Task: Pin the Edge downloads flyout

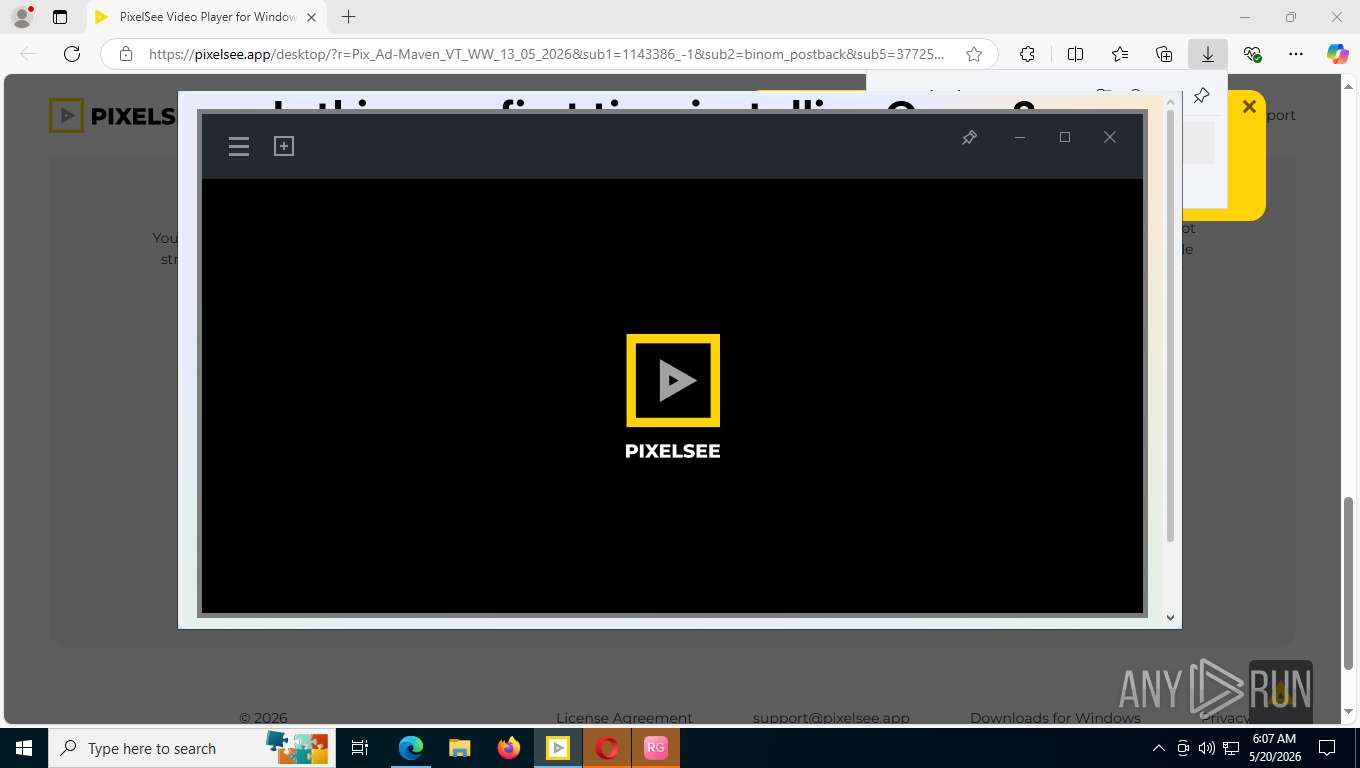Action: 1202,96
